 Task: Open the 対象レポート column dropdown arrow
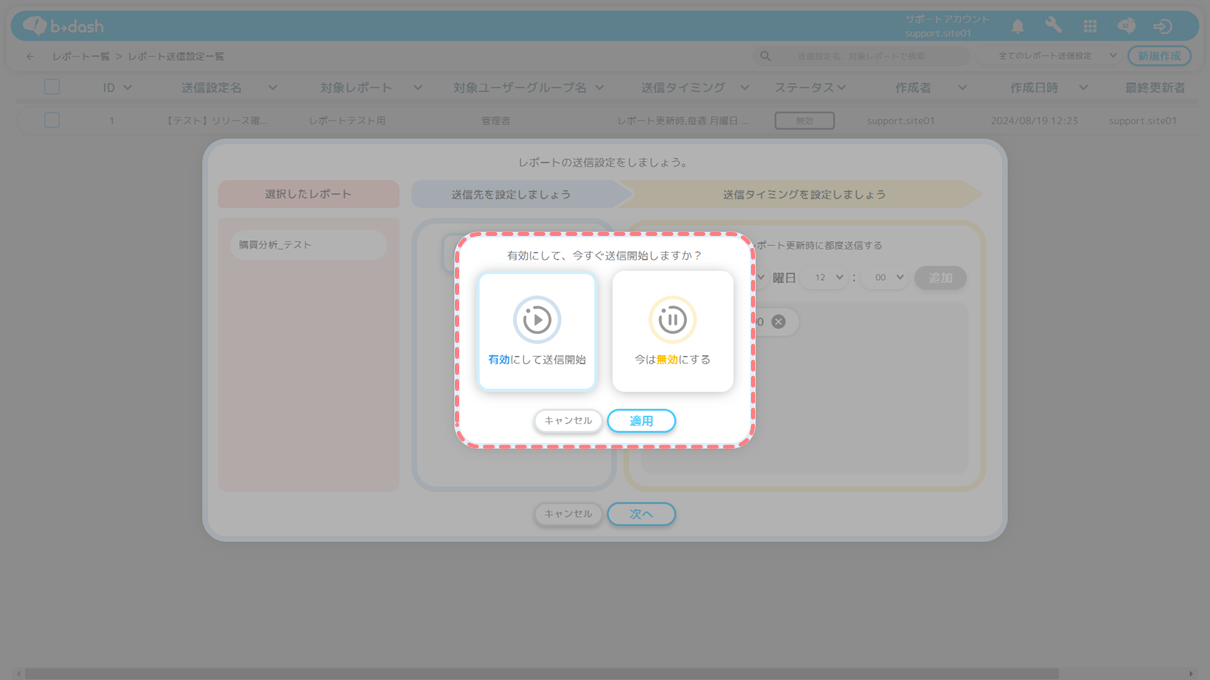point(418,88)
